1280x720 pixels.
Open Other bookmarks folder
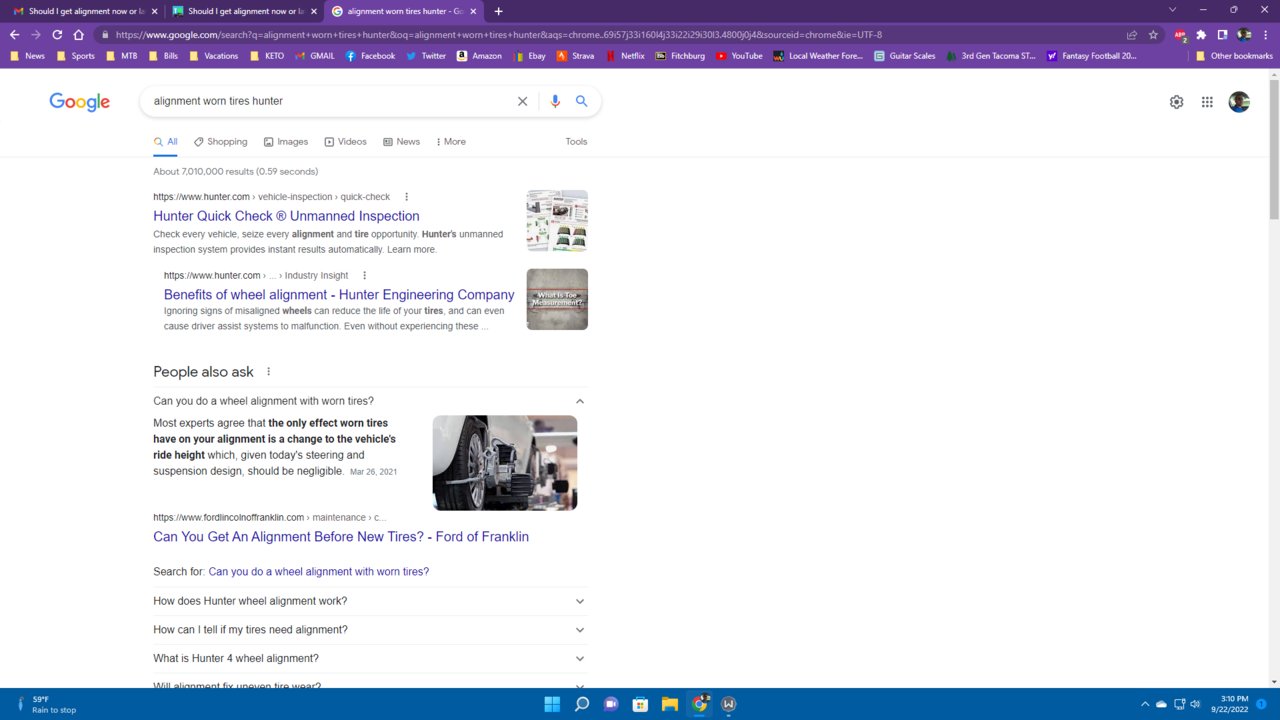(1234, 56)
